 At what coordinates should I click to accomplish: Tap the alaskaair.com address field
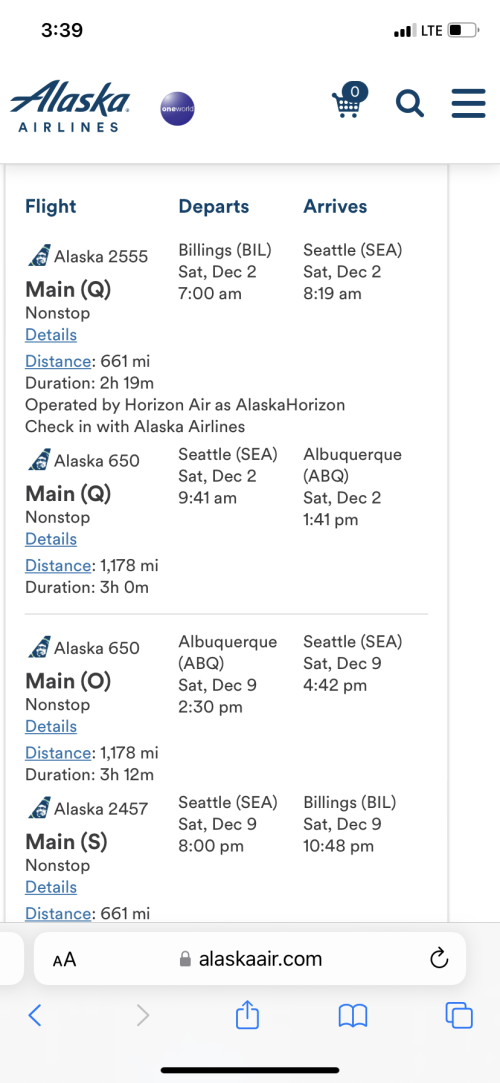pos(250,959)
